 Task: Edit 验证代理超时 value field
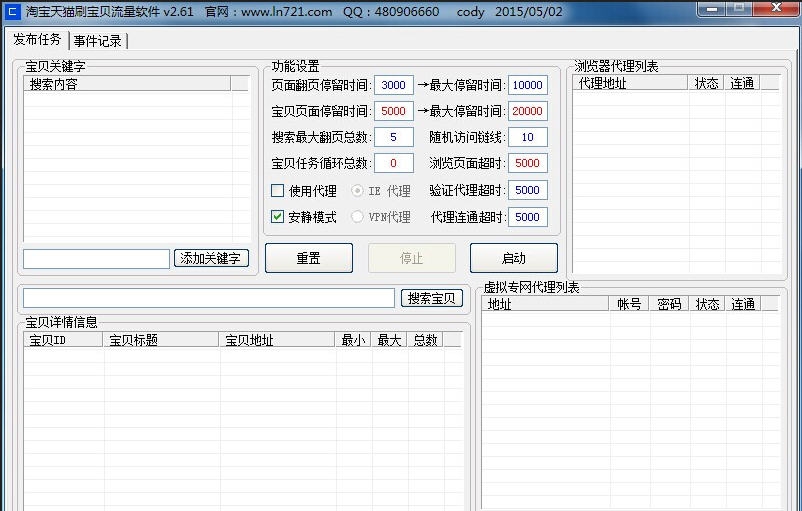tap(528, 190)
